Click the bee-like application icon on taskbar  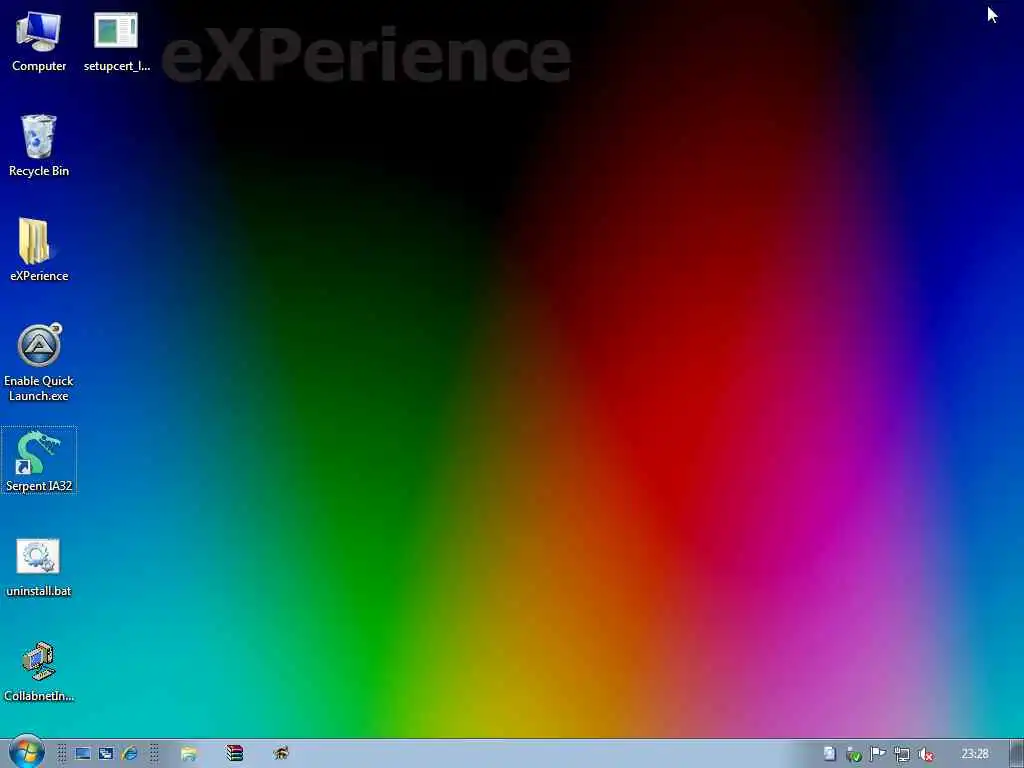[281, 754]
